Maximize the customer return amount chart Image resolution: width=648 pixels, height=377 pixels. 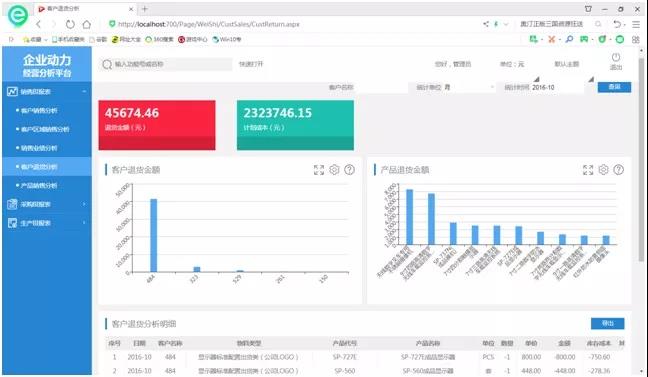[x=319, y=169]
